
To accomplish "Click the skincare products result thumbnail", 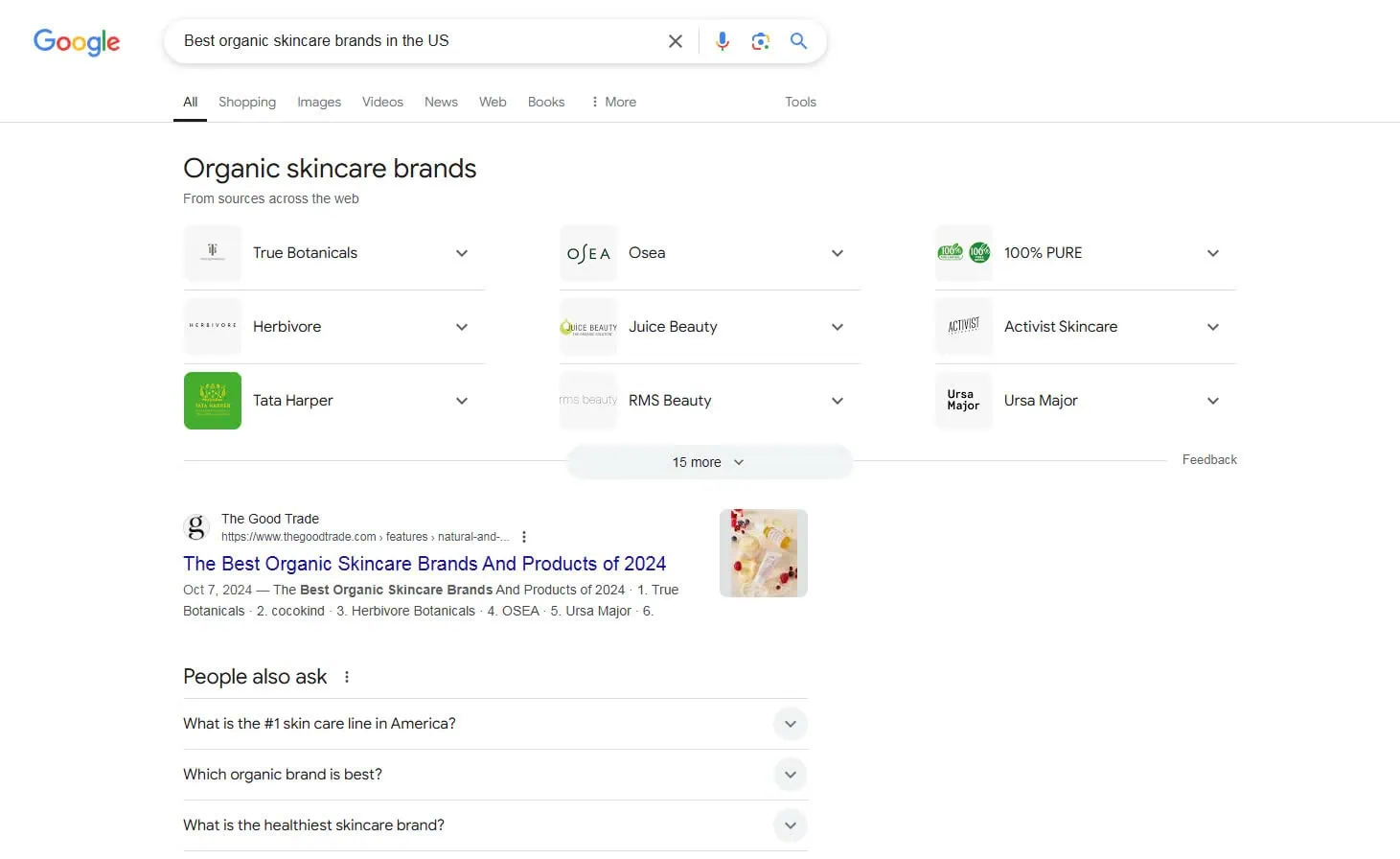I will 764,553.
